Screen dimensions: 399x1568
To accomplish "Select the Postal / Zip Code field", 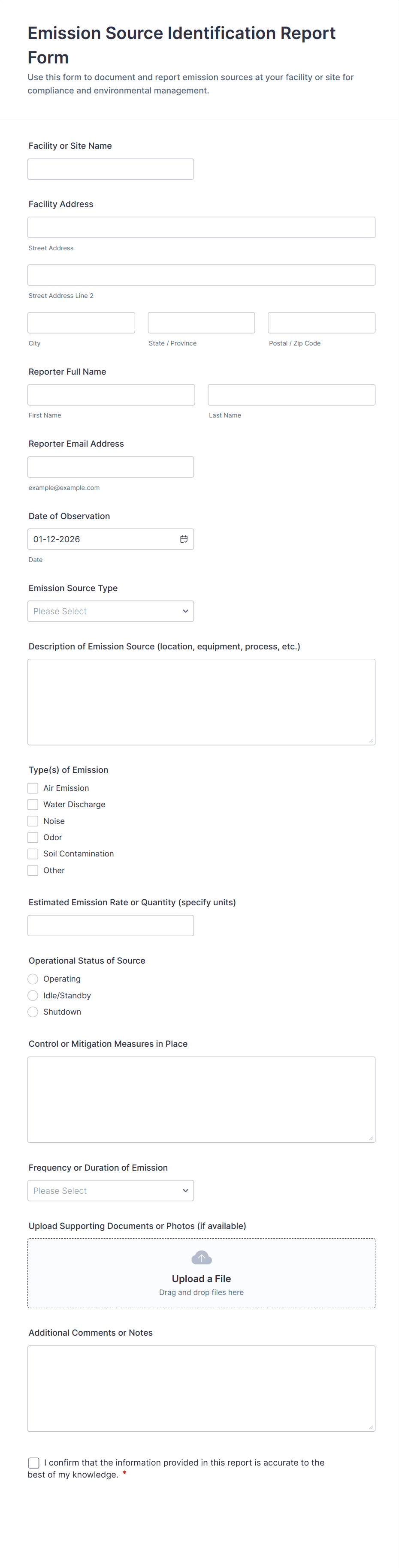I will pyautogui.click(x=321, y=323).
